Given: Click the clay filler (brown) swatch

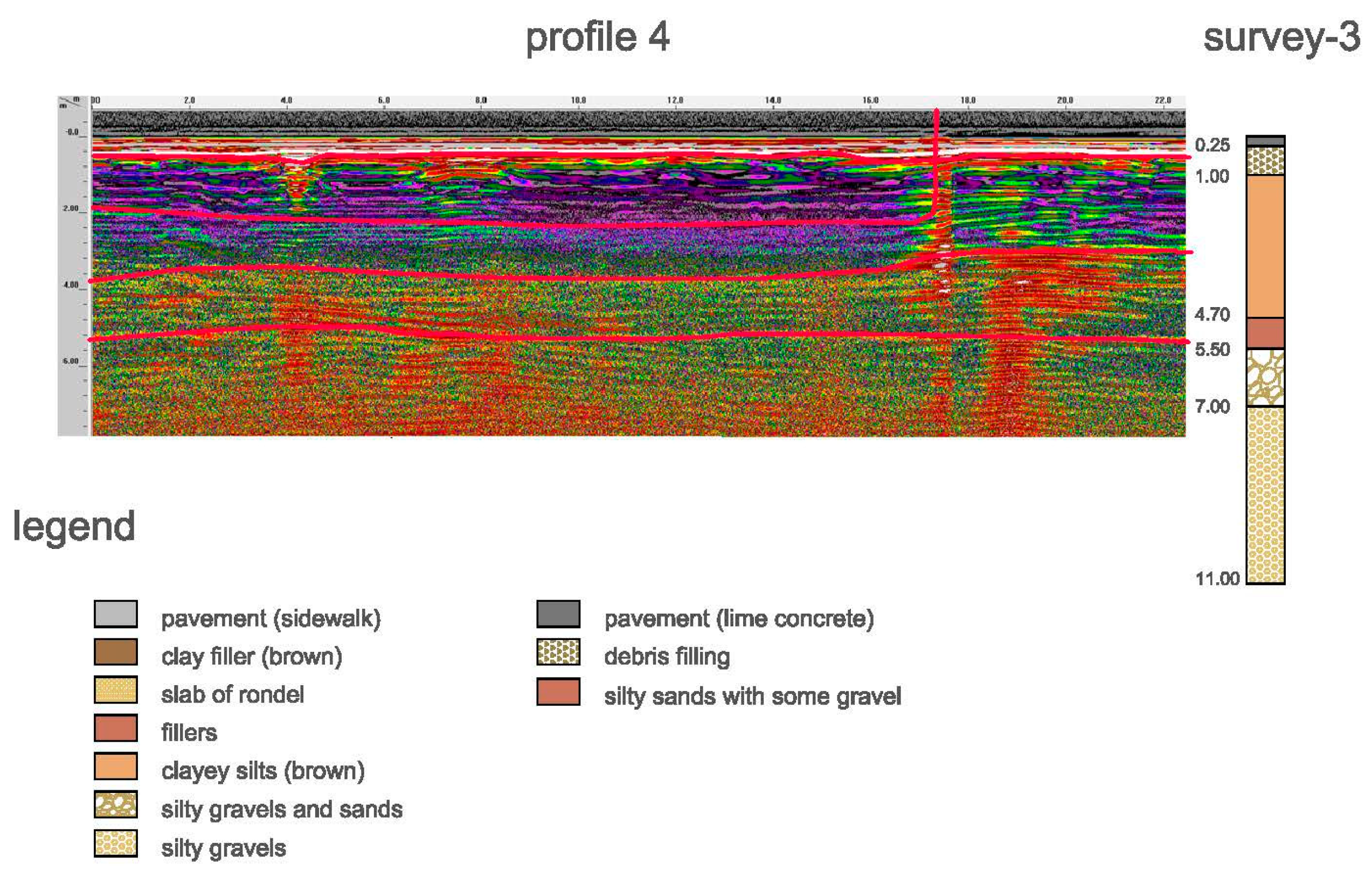Looking at the screenshot, I should [116, 652].
